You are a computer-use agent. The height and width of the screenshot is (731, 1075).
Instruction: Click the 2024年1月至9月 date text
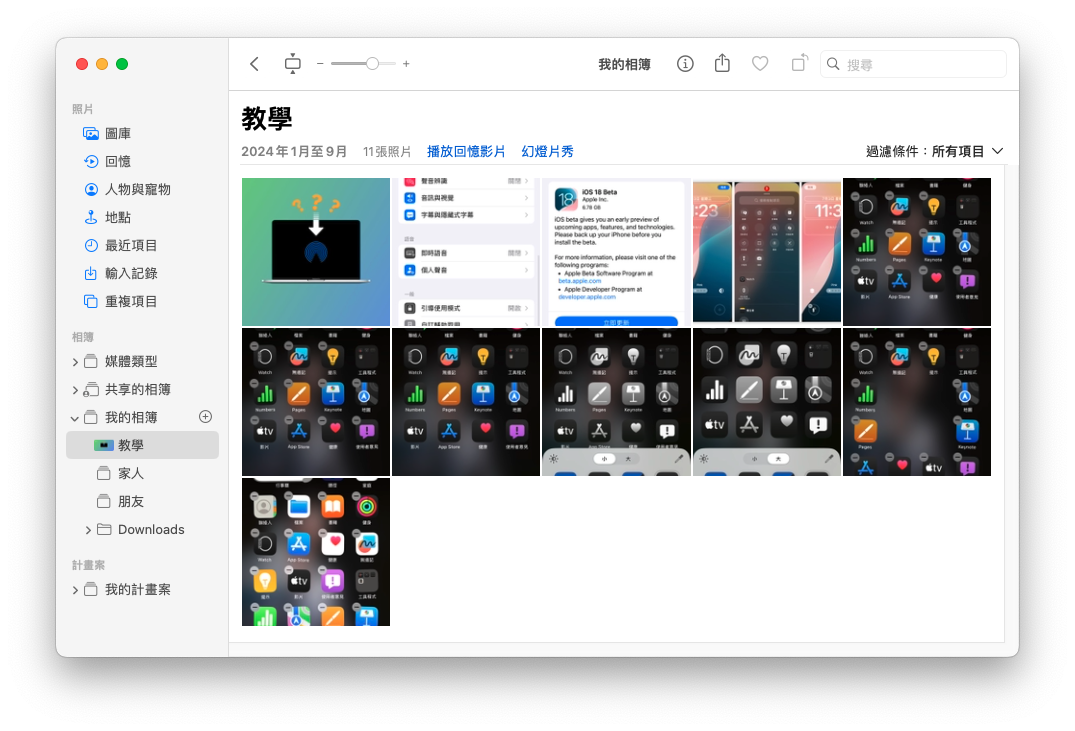tap(293, 152)
